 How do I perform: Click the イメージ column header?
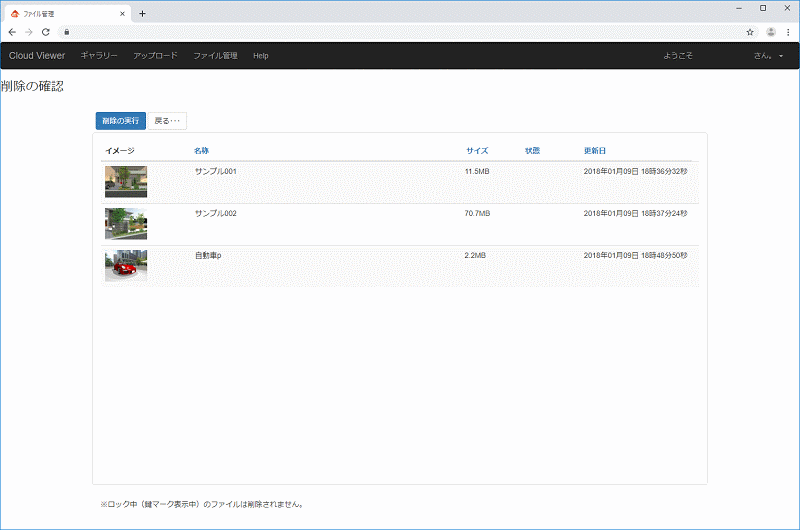(120, 150)
